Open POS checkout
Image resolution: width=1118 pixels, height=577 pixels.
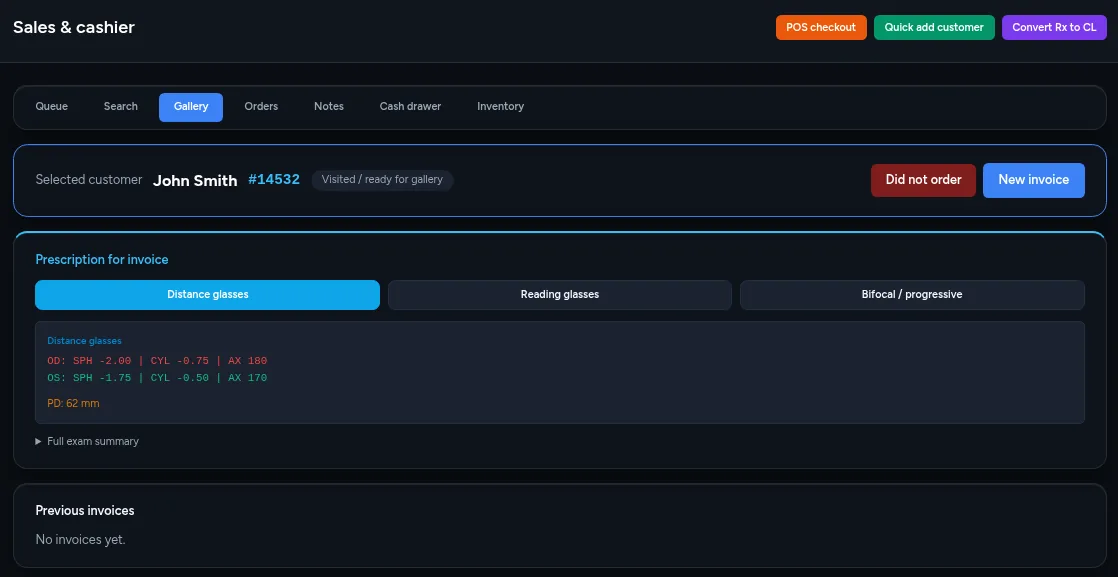point(821,27)
